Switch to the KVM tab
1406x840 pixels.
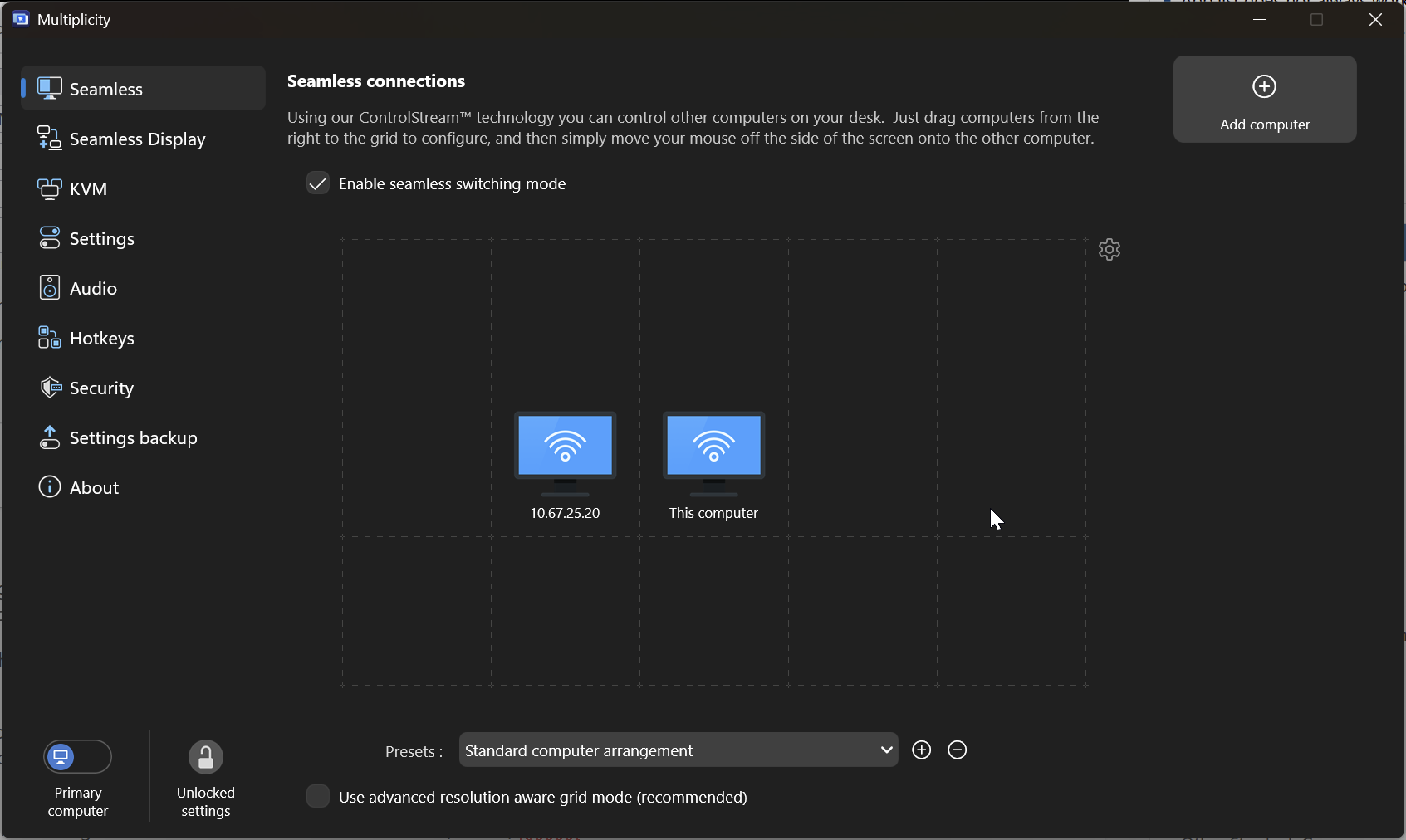88,189
